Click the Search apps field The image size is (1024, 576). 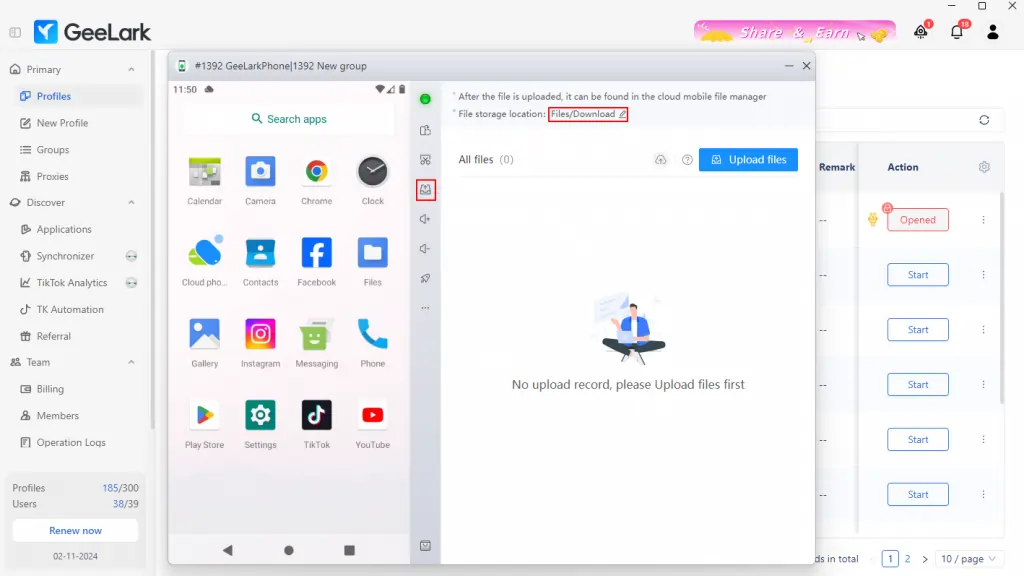288,119
